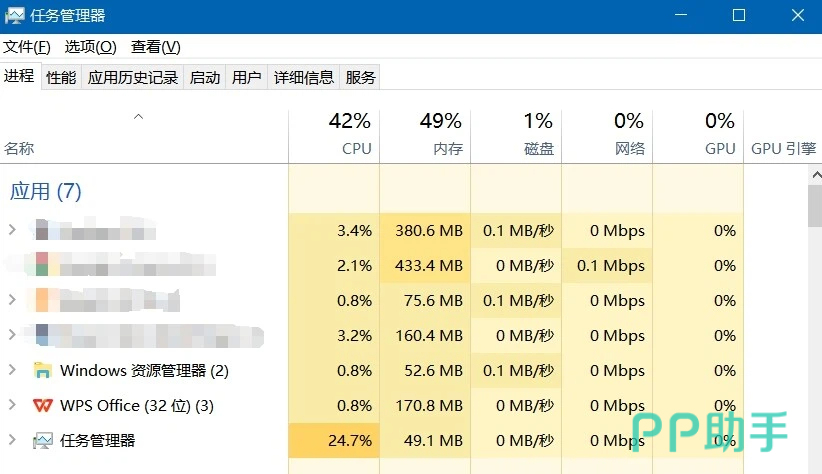Click the scroll-up arrow of process list
This screenshot has width=822, height=474.
coord(816,175)
